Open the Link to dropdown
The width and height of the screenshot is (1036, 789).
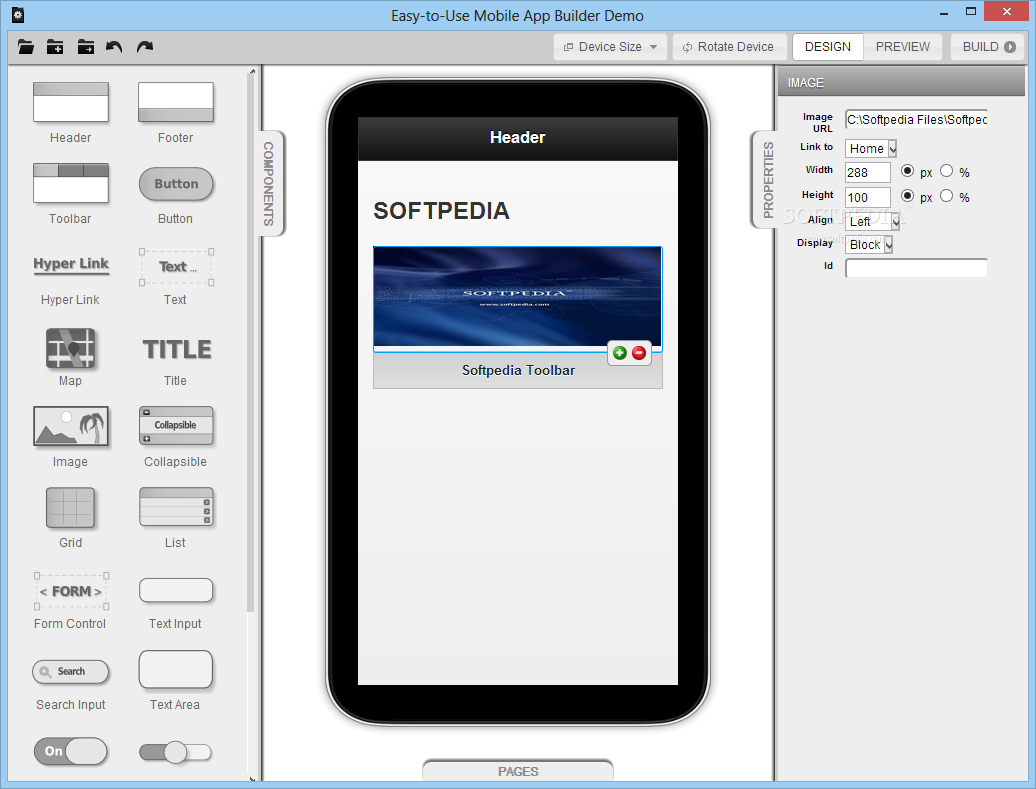tap(871, 149)
